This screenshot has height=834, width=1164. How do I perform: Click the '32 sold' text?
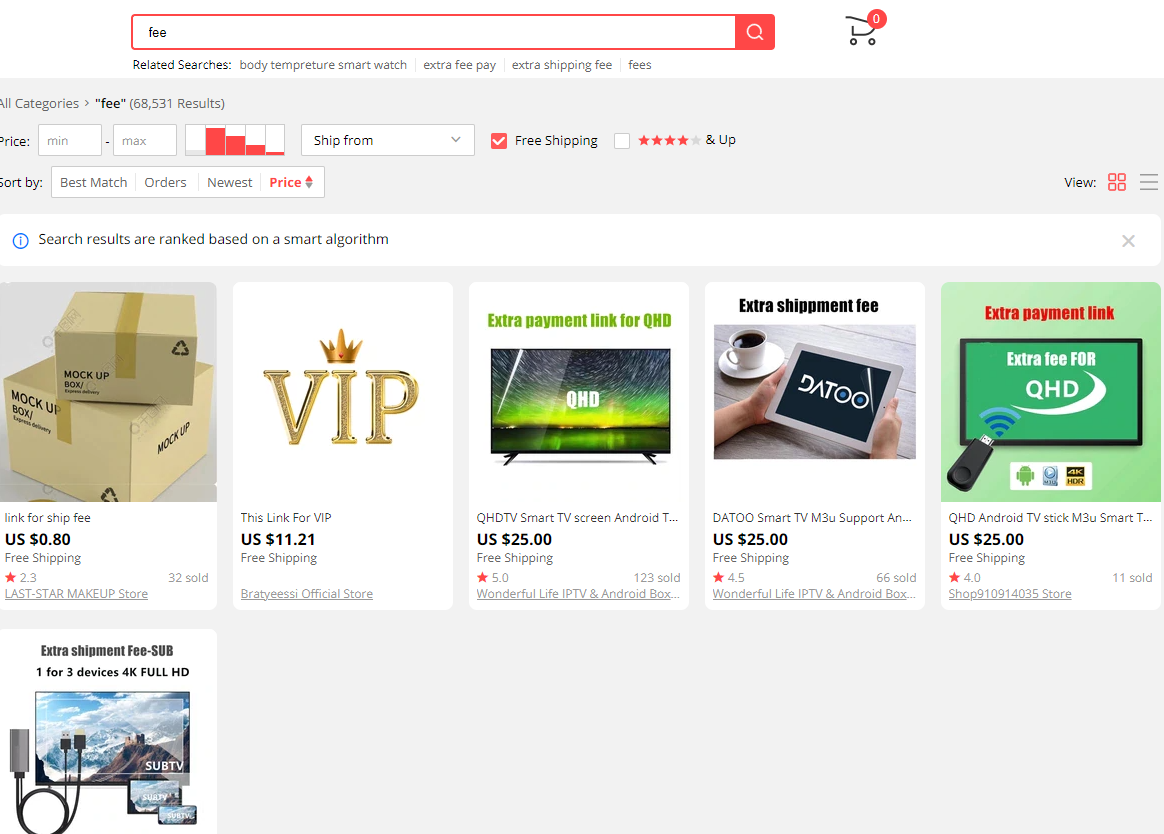pos(188,577)
